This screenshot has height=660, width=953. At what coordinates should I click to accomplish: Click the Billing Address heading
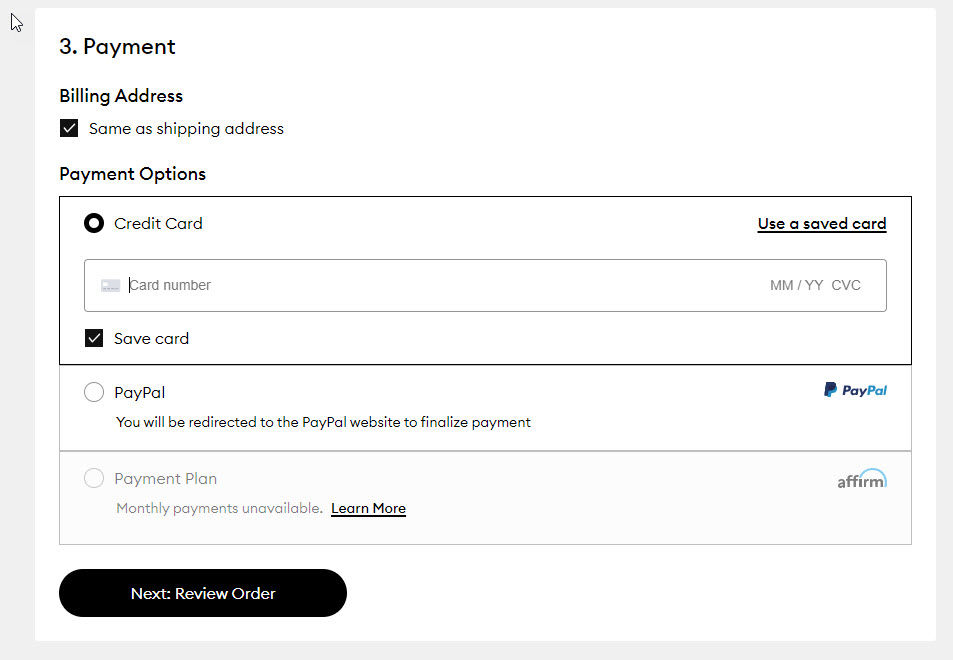[120, 95]
